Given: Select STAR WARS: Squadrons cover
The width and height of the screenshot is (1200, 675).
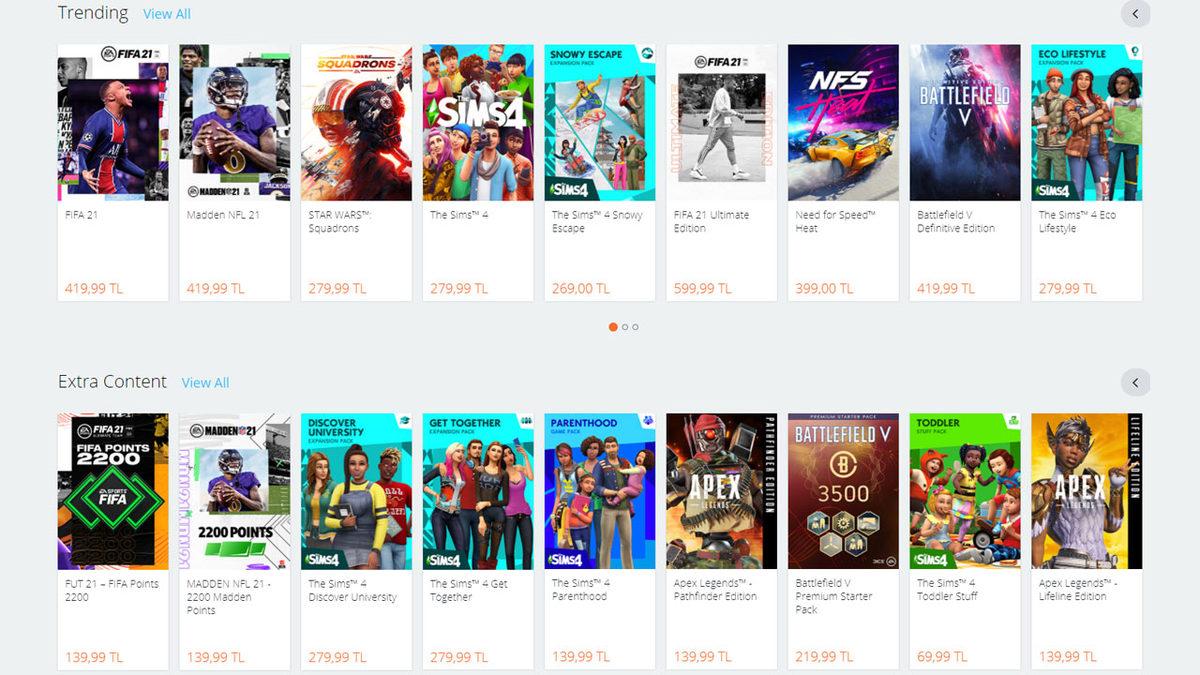Looking at the screenshot, I should [357, 122].
